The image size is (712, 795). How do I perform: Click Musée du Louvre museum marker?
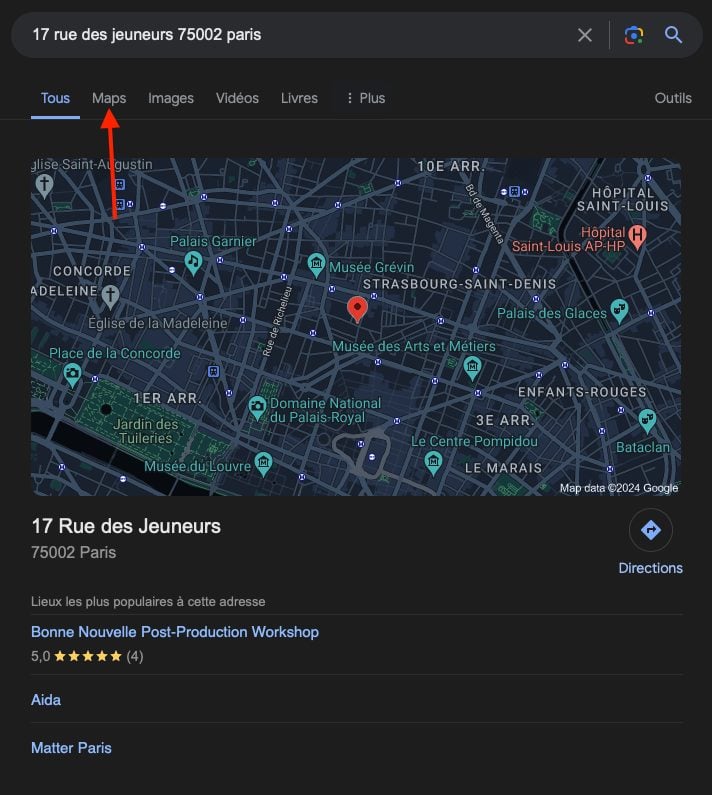point(263,464)
